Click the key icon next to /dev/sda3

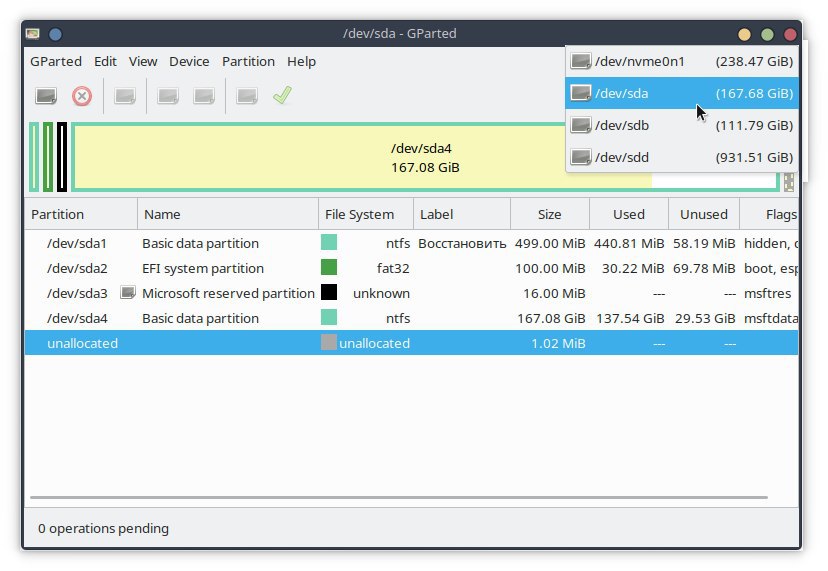[x=128, y=292]
